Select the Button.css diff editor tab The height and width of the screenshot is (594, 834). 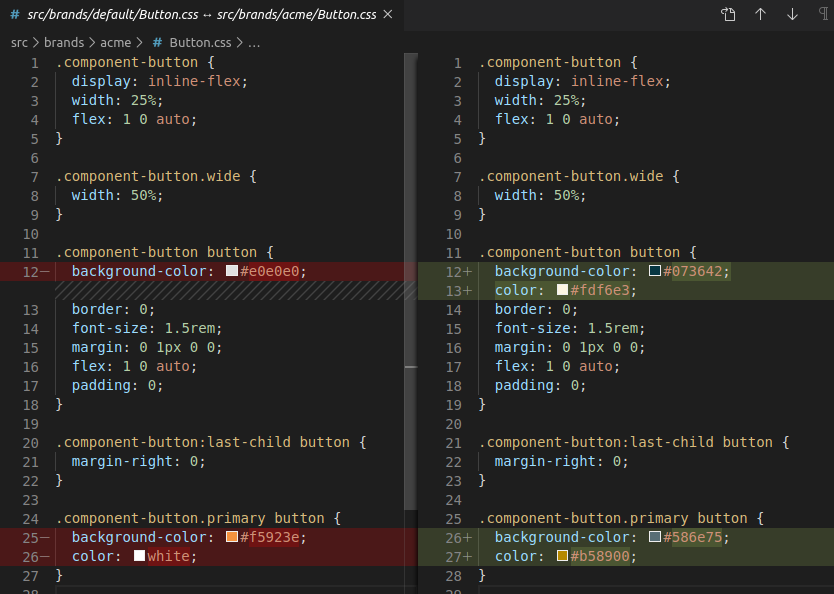[190, 15]
